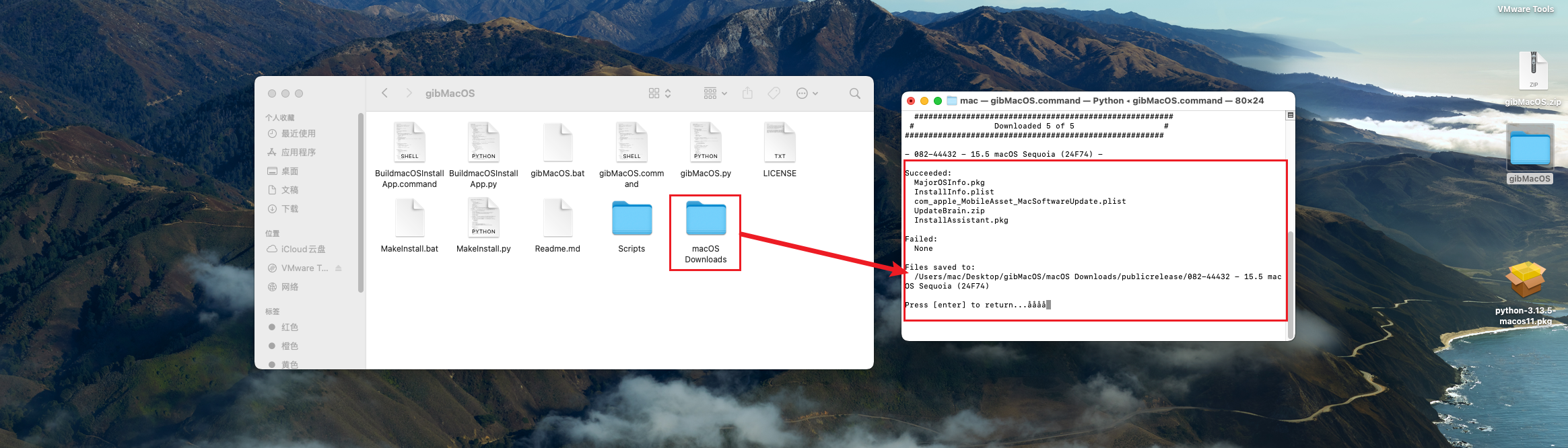The image size is (1568, 448).
Task: Click the Finder tag button
Action: [774, 93]
